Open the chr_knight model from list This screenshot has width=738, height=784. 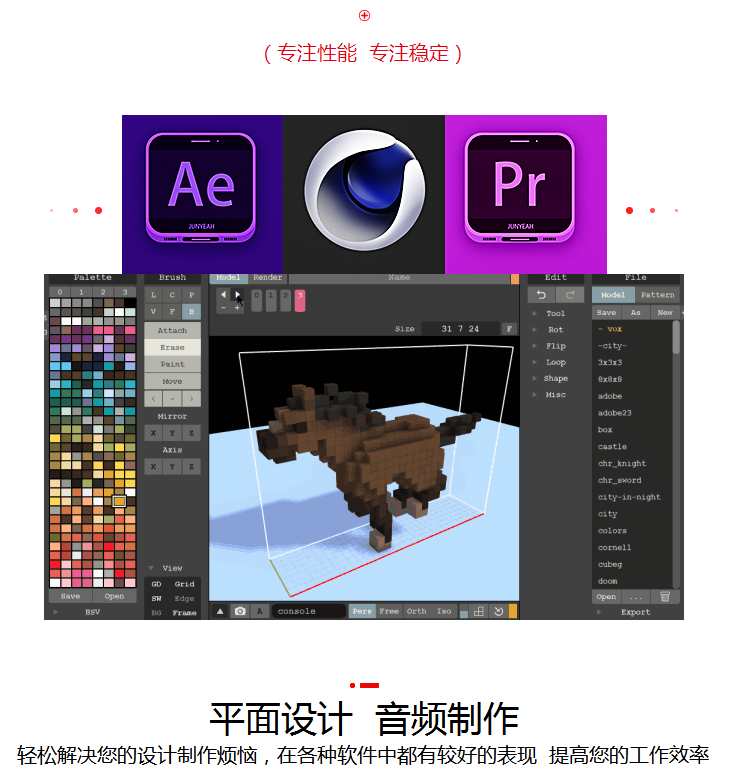(x=622, y=463)
